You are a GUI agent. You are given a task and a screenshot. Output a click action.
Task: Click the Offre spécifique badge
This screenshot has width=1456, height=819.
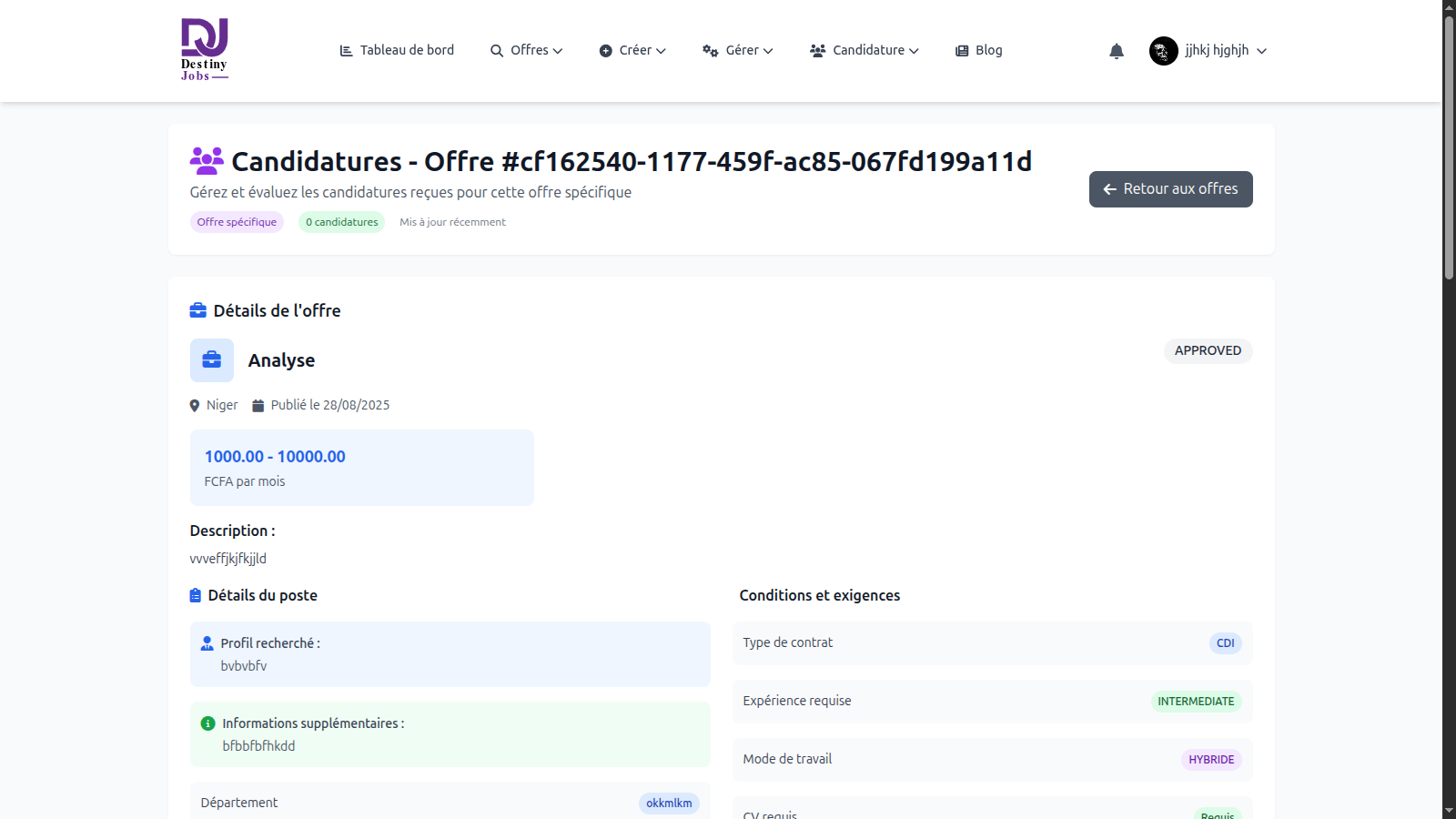(x=237, y=222)
